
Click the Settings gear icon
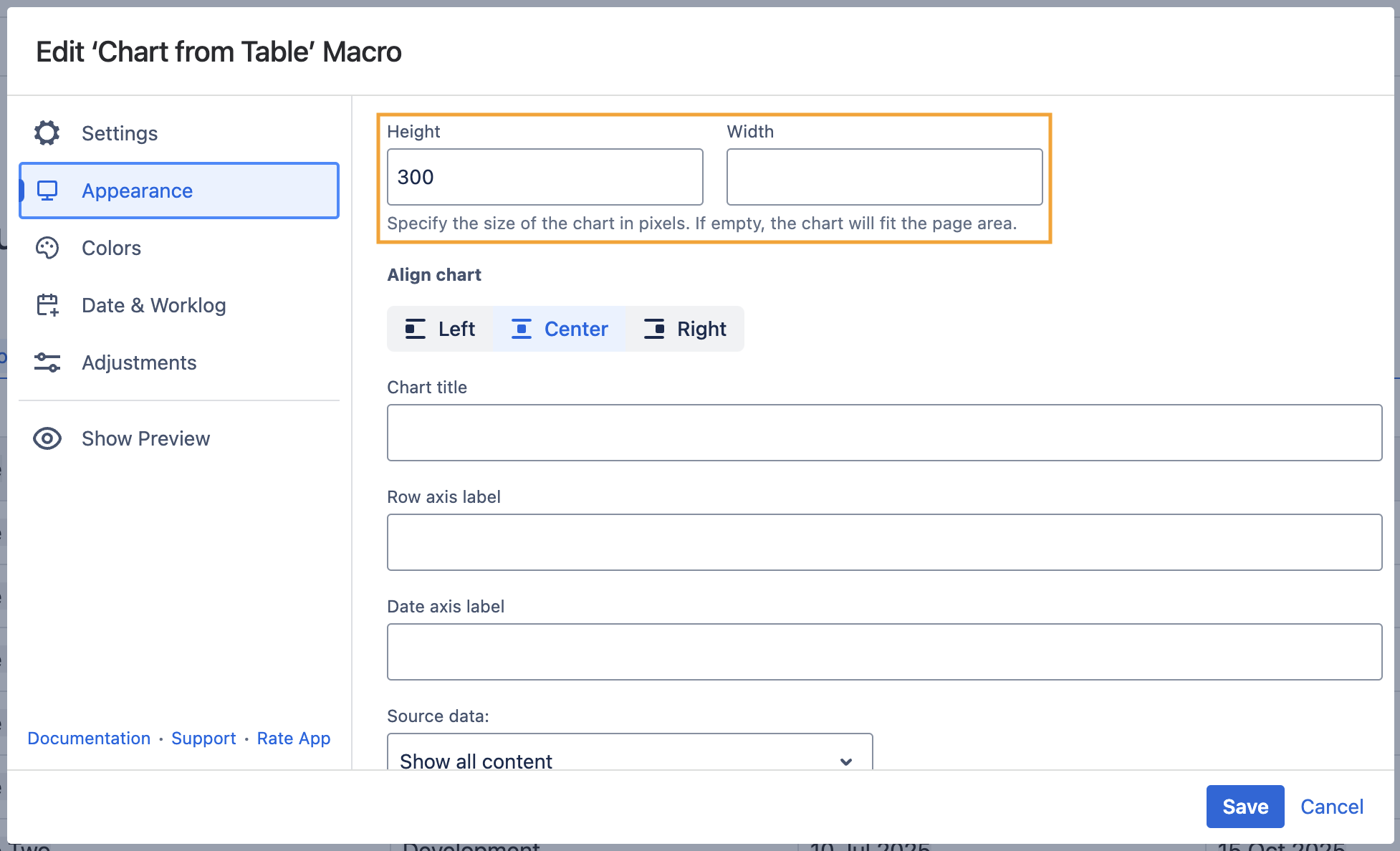[x=47, y=133]
